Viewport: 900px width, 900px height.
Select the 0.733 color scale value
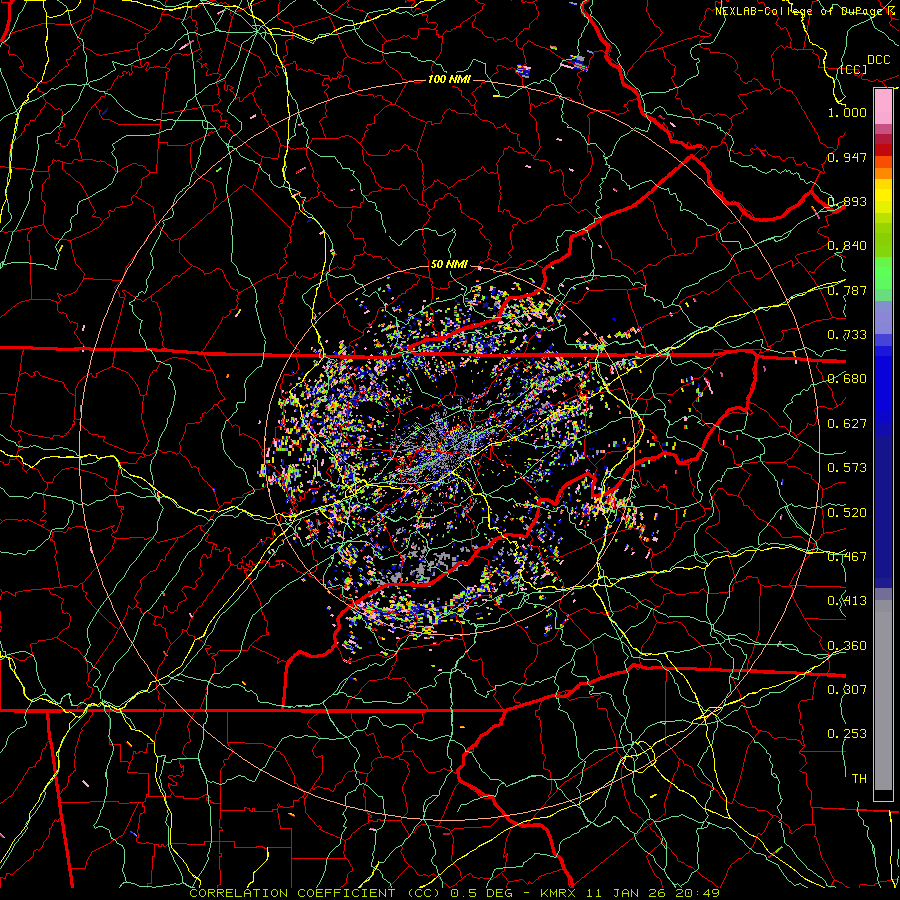click(x=847, y=335)
